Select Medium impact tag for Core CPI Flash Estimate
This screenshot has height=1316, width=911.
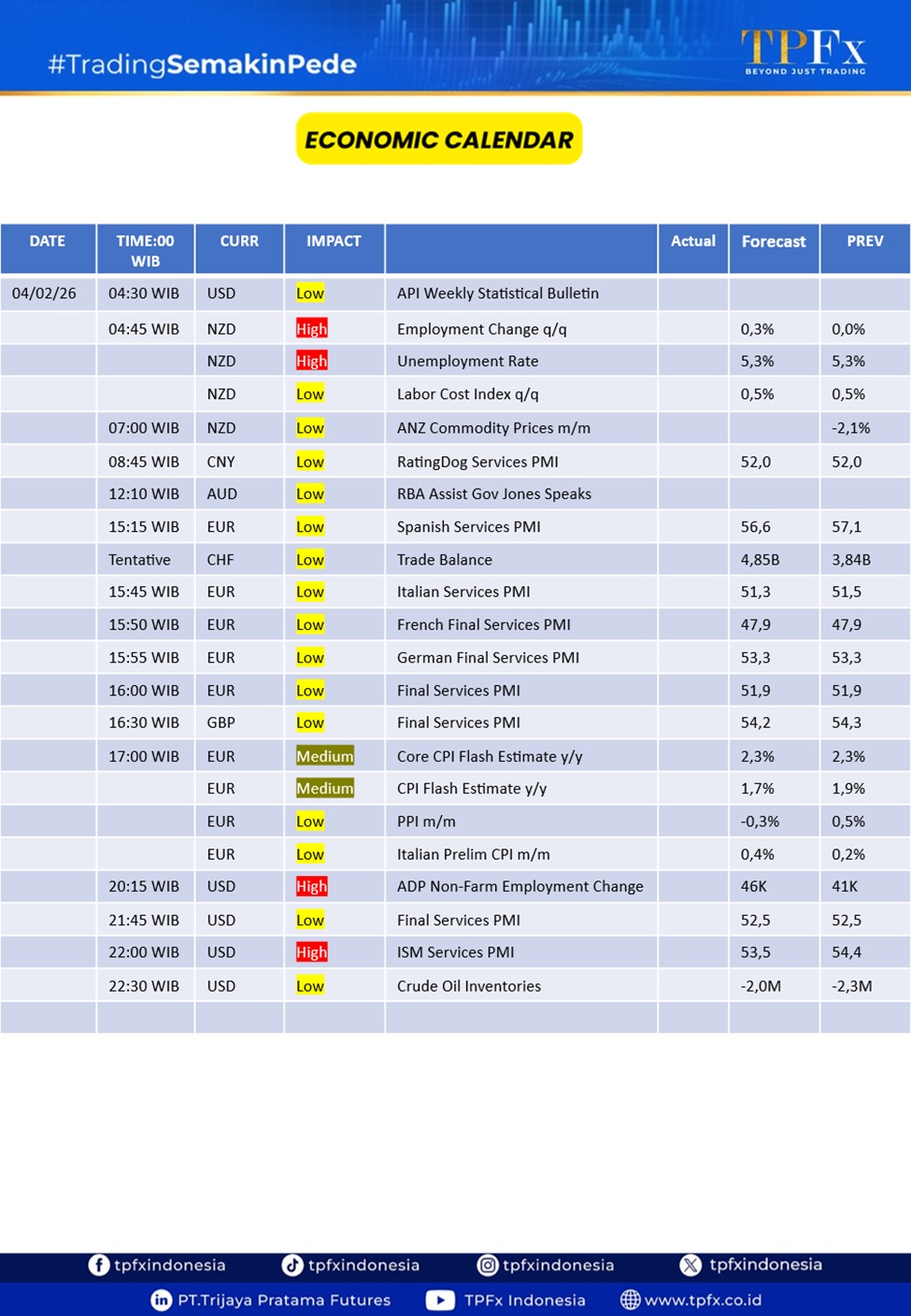pyautogui.click(x=324, y=756)
